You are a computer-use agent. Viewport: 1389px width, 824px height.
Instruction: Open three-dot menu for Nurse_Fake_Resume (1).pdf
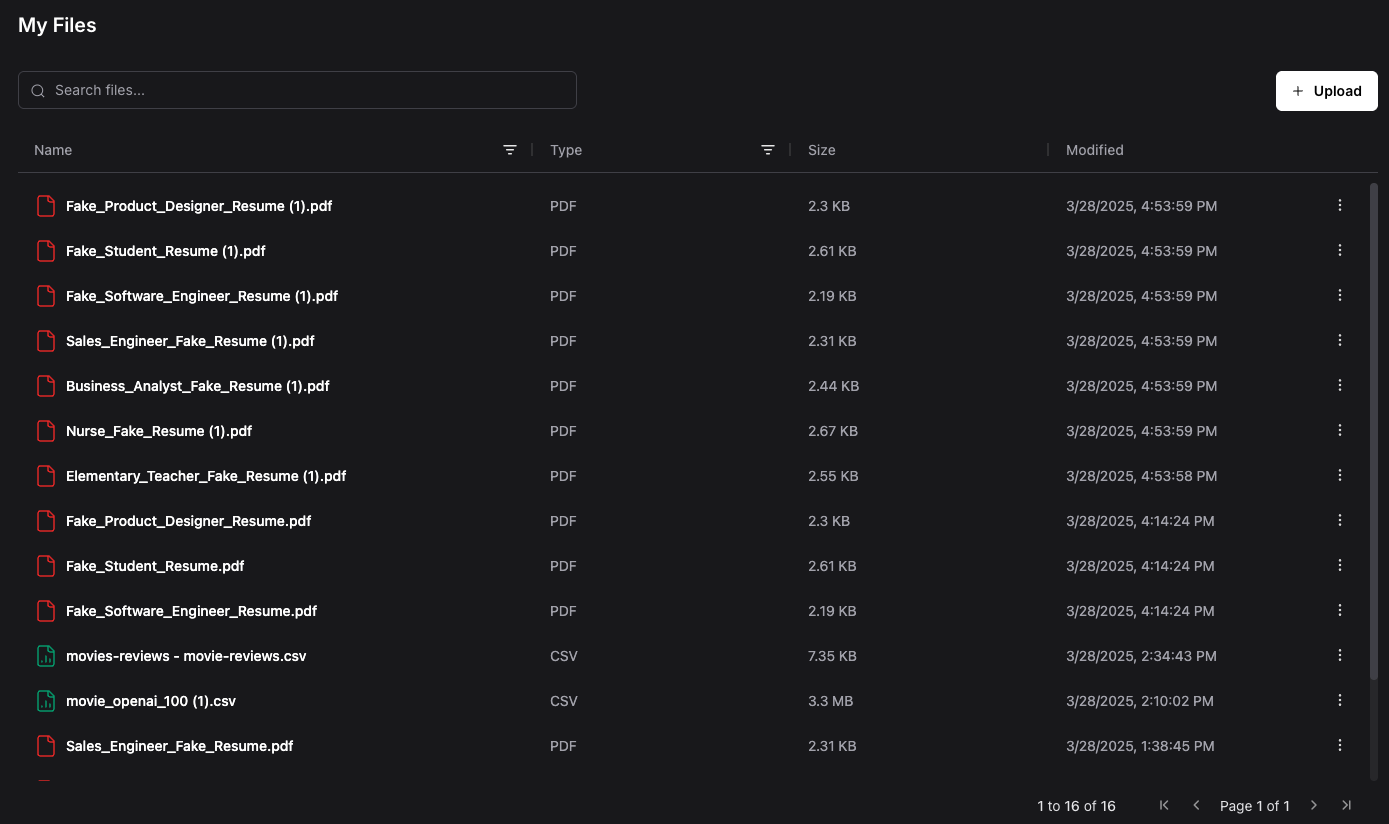coord(1340,430)
